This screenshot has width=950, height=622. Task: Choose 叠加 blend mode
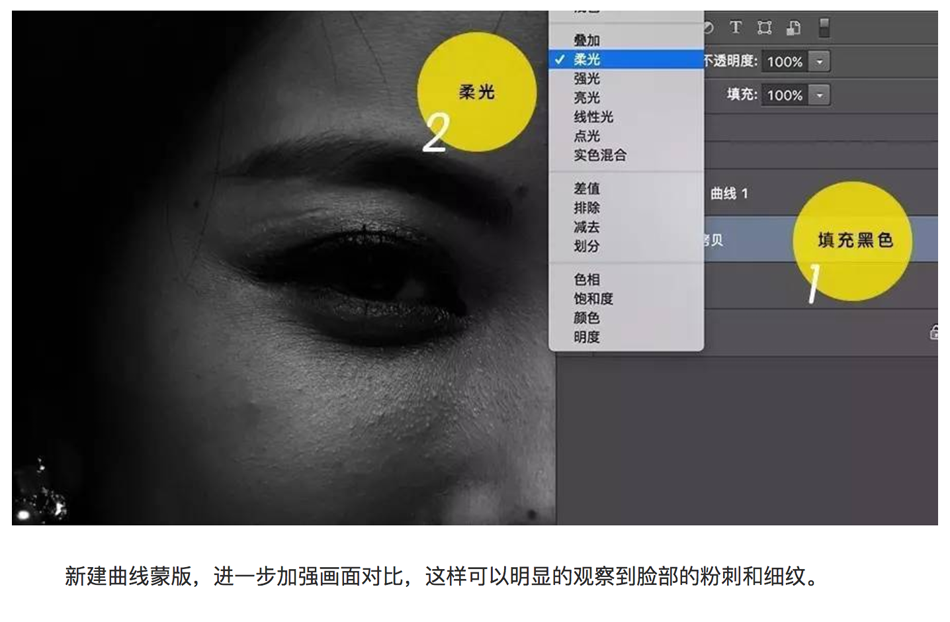(626, 40)
